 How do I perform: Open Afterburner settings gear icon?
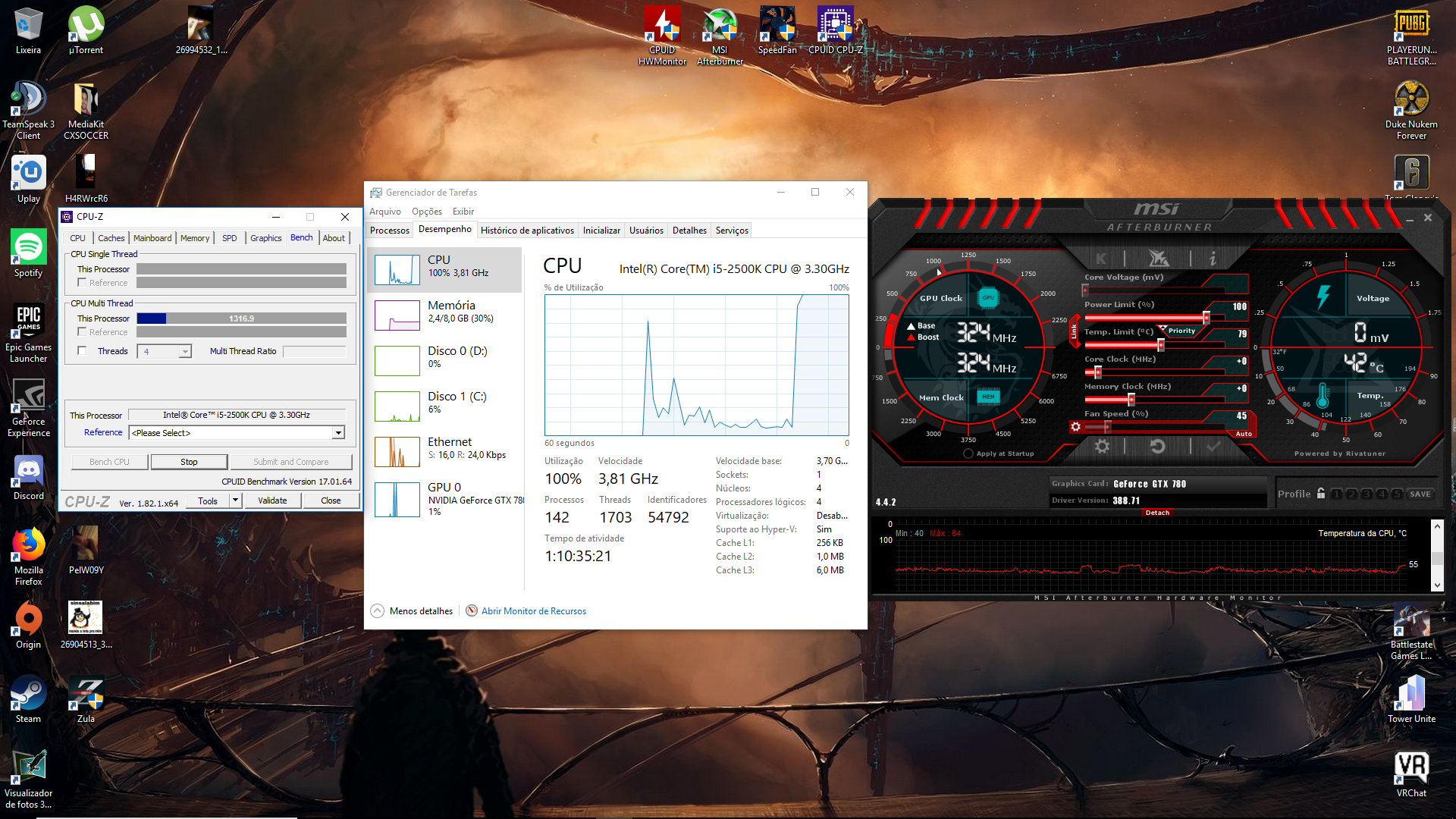(1102, 447)
